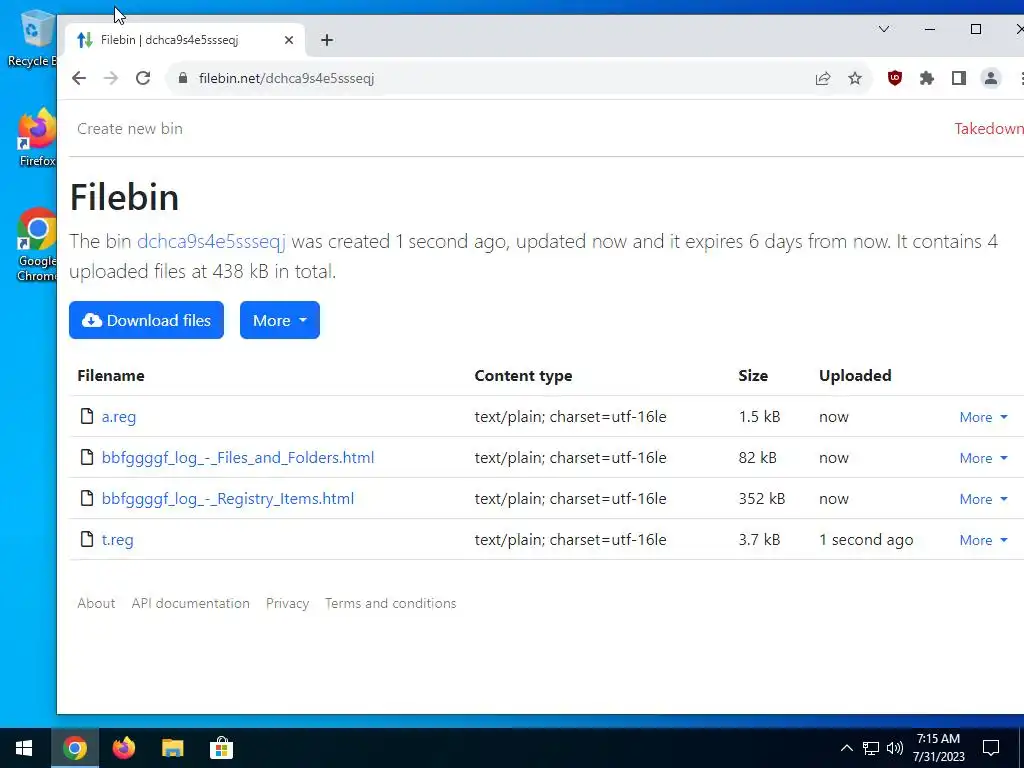The image size is (1024, 768).
Task: Expand More menu for Registry_Items.html row
Action: (983, 500)
